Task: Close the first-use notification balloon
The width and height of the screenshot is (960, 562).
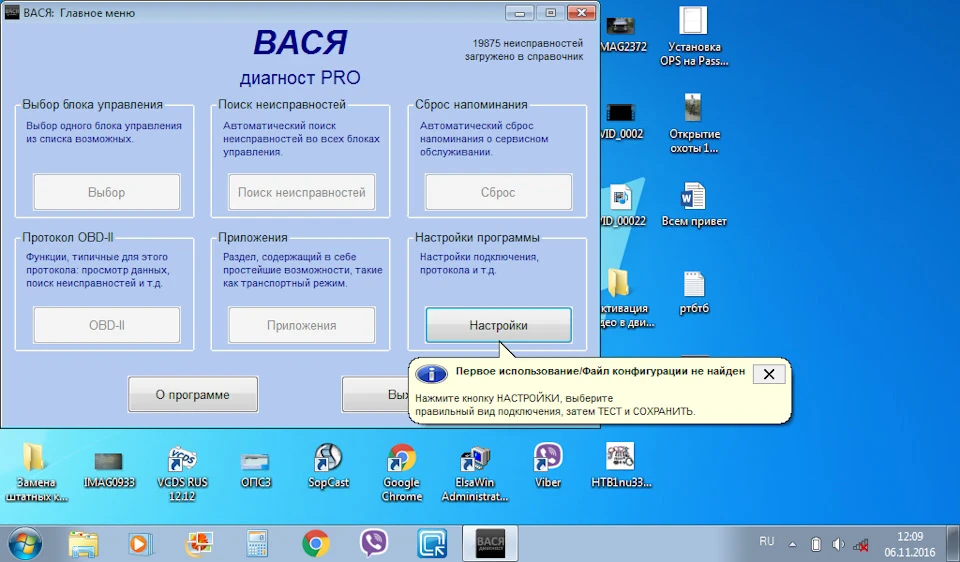Action: coord(769,374)
